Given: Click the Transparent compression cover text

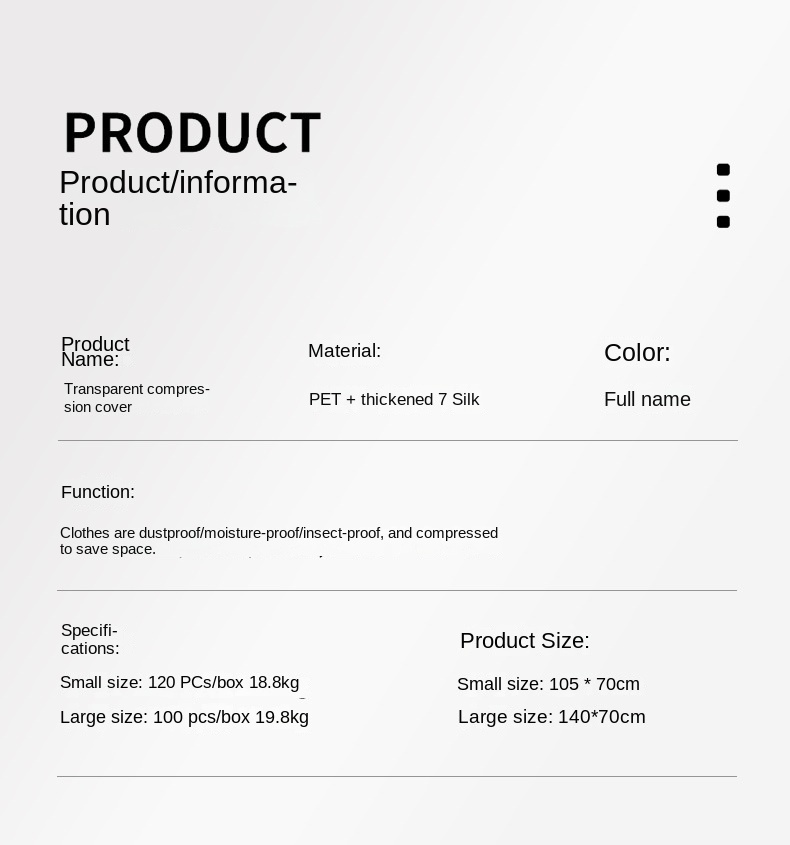Looking at the screenshot, I should click(137, 398).
